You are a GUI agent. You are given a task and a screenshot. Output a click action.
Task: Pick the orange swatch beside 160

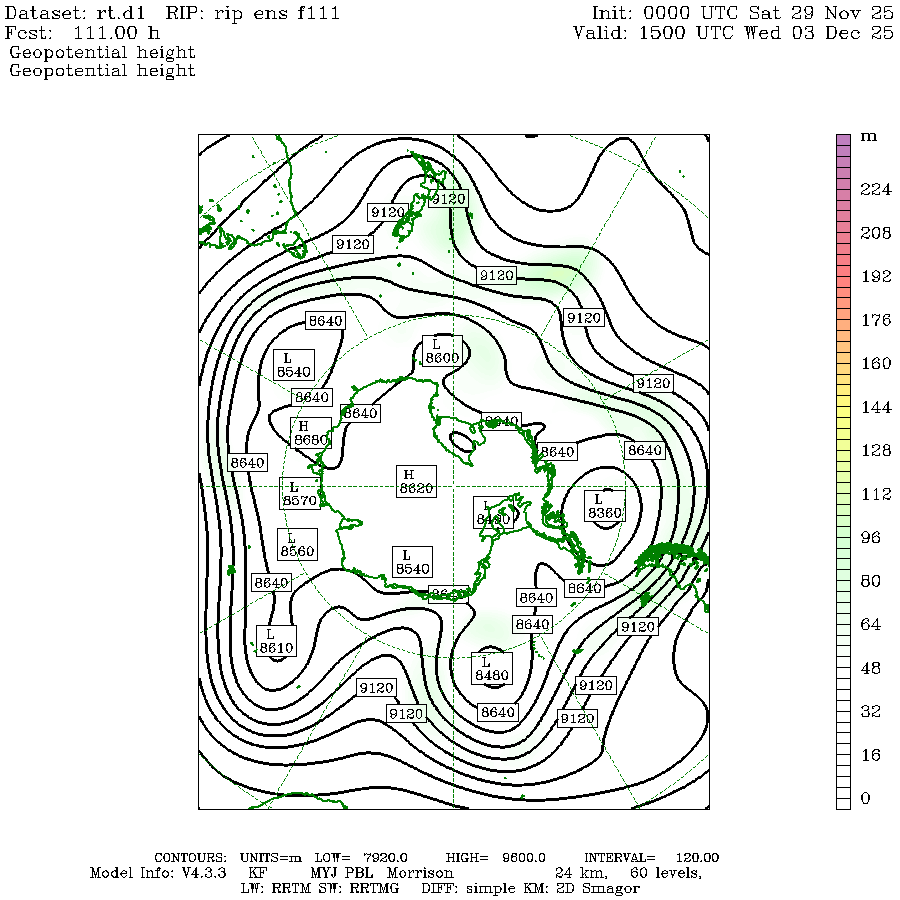point(843,359)
